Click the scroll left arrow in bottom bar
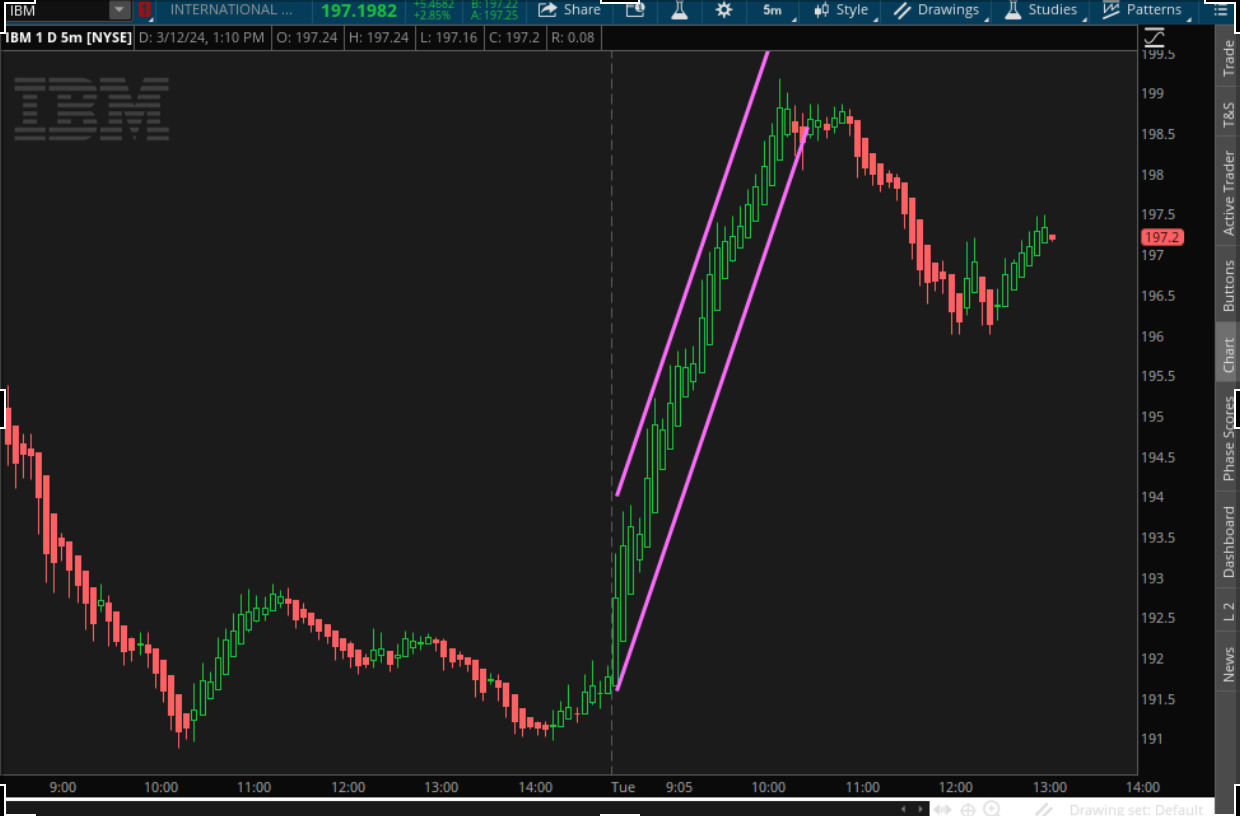 (904, 809)
